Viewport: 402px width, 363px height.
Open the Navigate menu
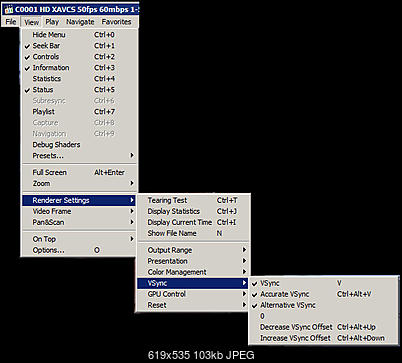[x=80, y=22]
